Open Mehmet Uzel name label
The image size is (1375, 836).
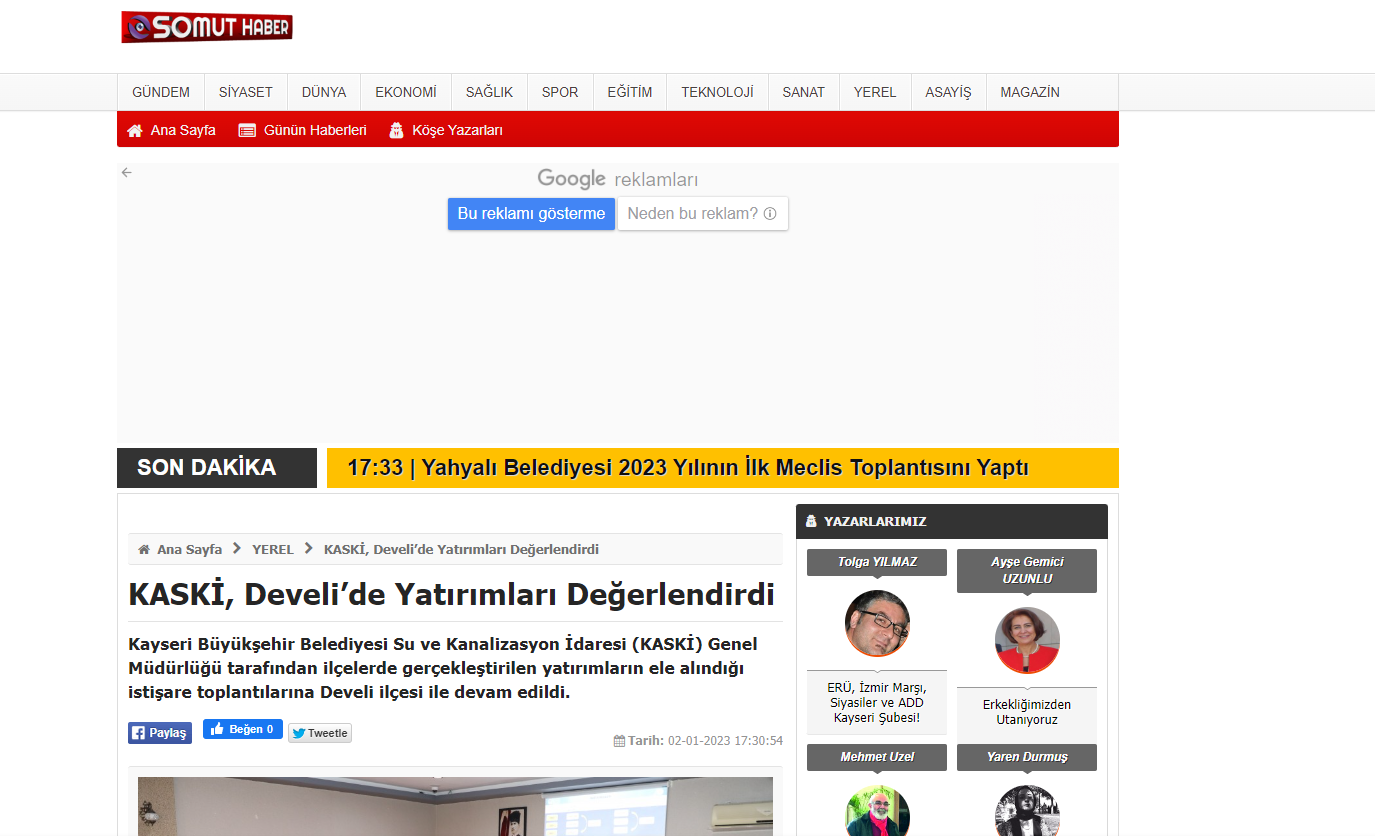pos(877,757)
